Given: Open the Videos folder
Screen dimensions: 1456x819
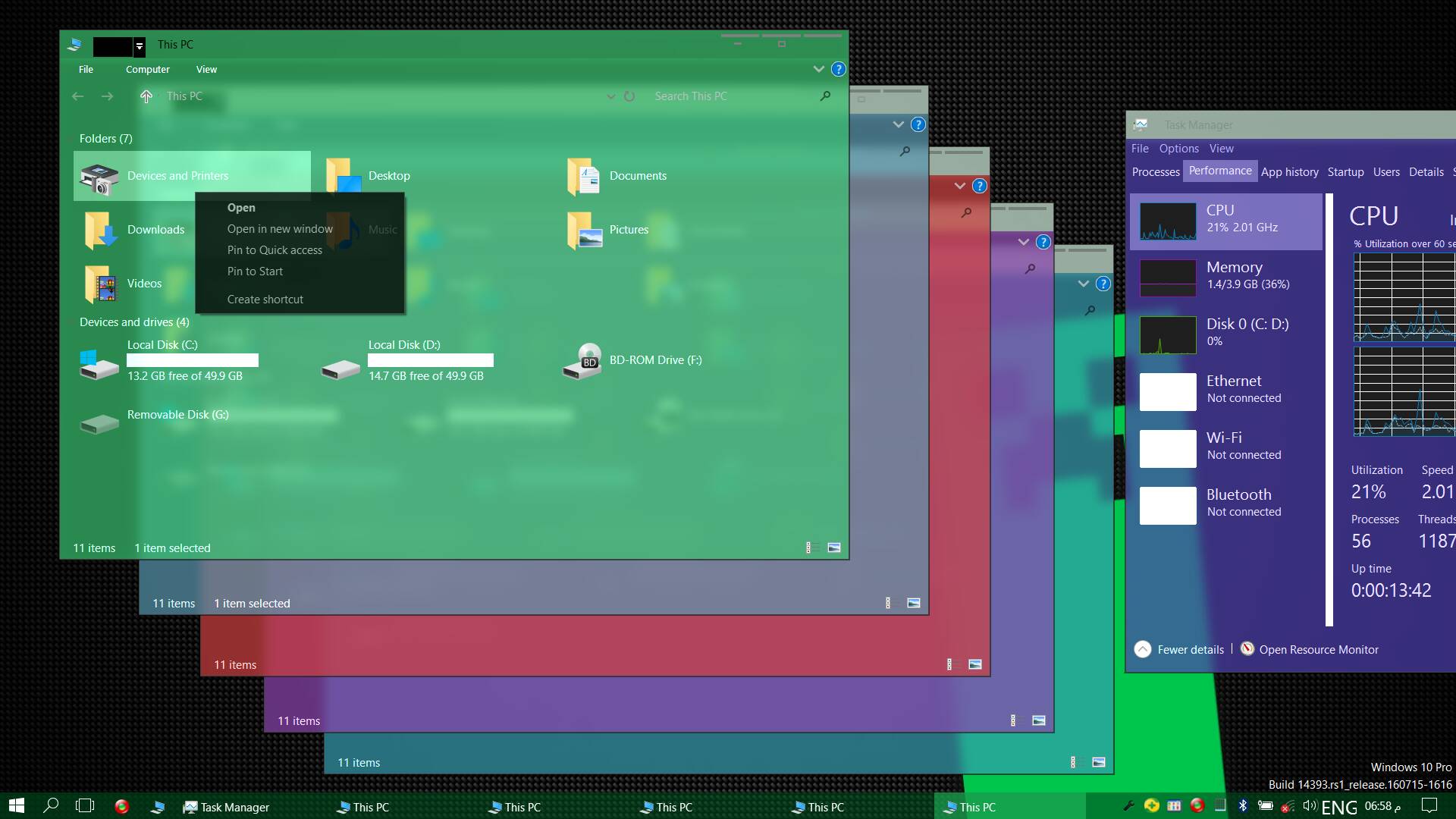Looking at the screenshot, I should [123, 284].
